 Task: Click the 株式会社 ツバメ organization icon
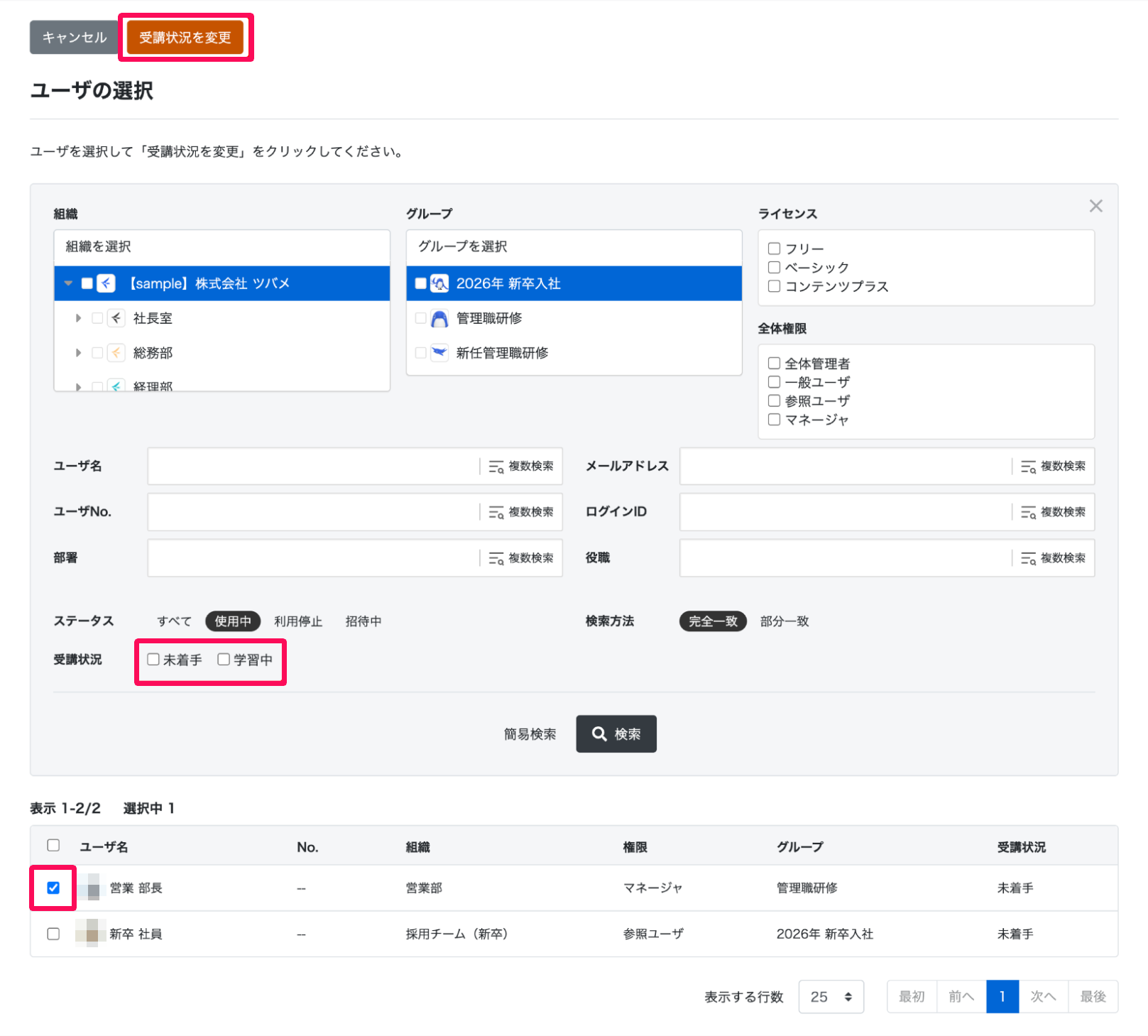click(x=106, y=283)
